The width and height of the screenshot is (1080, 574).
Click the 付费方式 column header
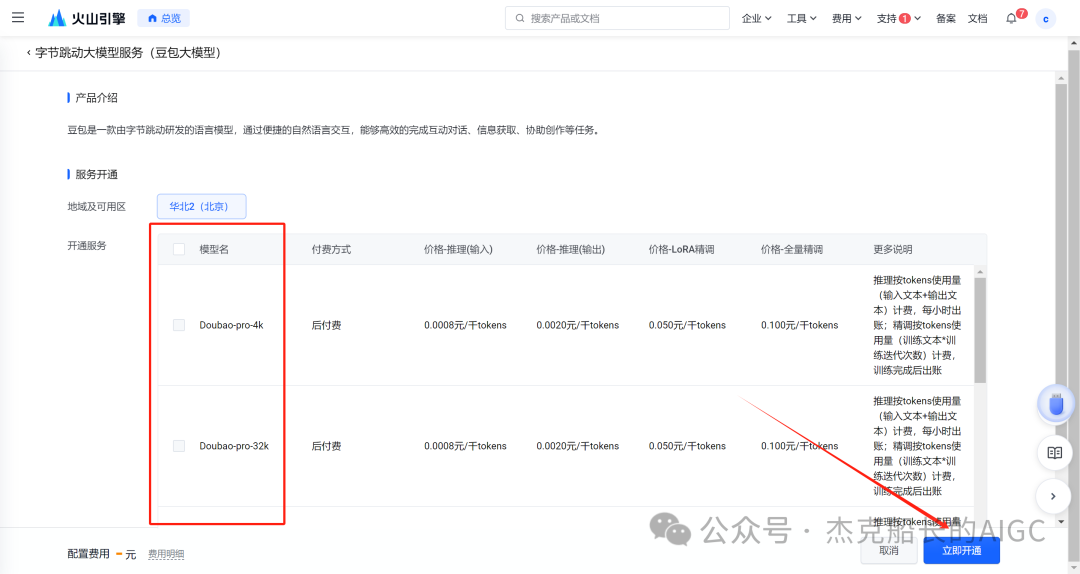pos(331,249)
